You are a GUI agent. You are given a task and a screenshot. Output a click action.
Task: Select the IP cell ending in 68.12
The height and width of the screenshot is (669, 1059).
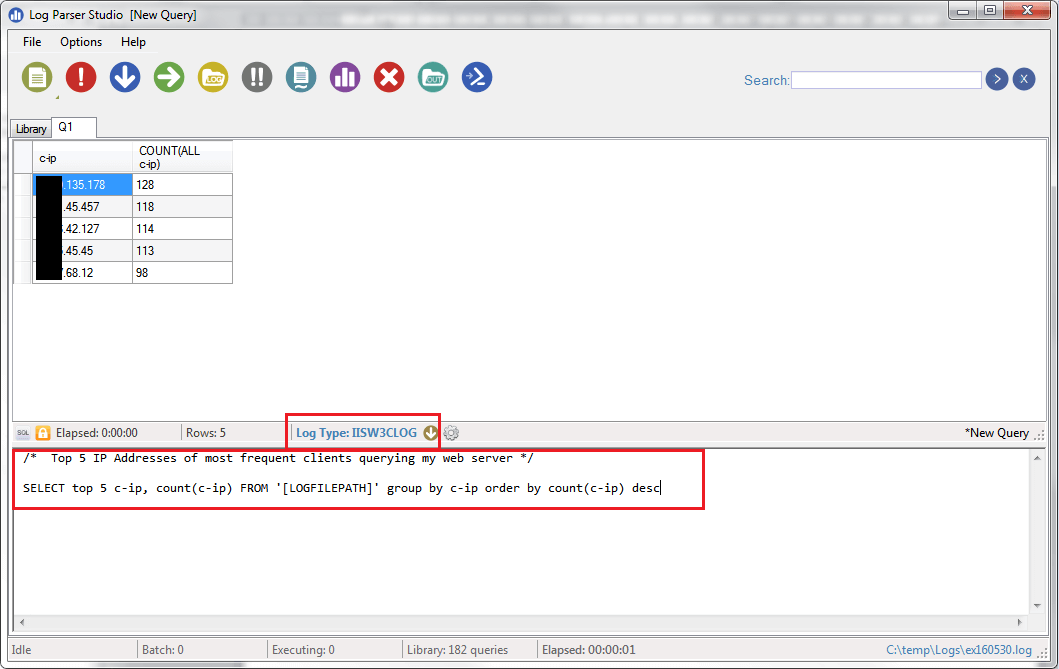pos(82,273)
